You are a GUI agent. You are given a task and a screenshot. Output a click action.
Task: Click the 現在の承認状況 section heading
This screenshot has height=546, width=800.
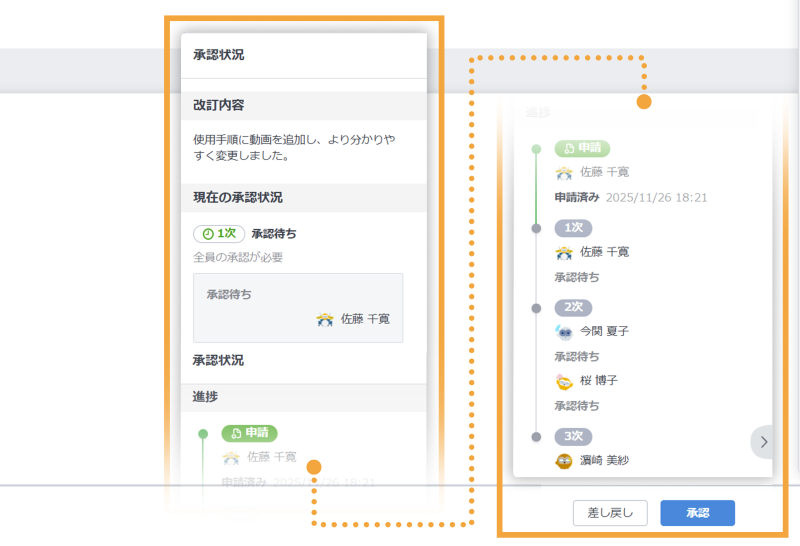point(238,197)
